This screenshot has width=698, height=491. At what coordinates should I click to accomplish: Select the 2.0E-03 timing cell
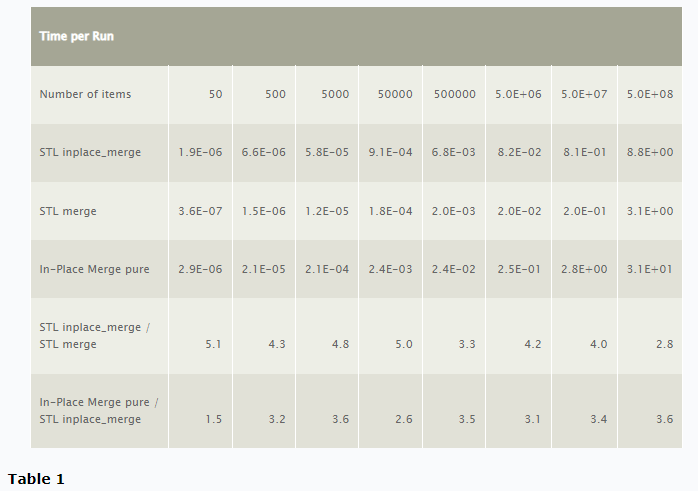453,211
